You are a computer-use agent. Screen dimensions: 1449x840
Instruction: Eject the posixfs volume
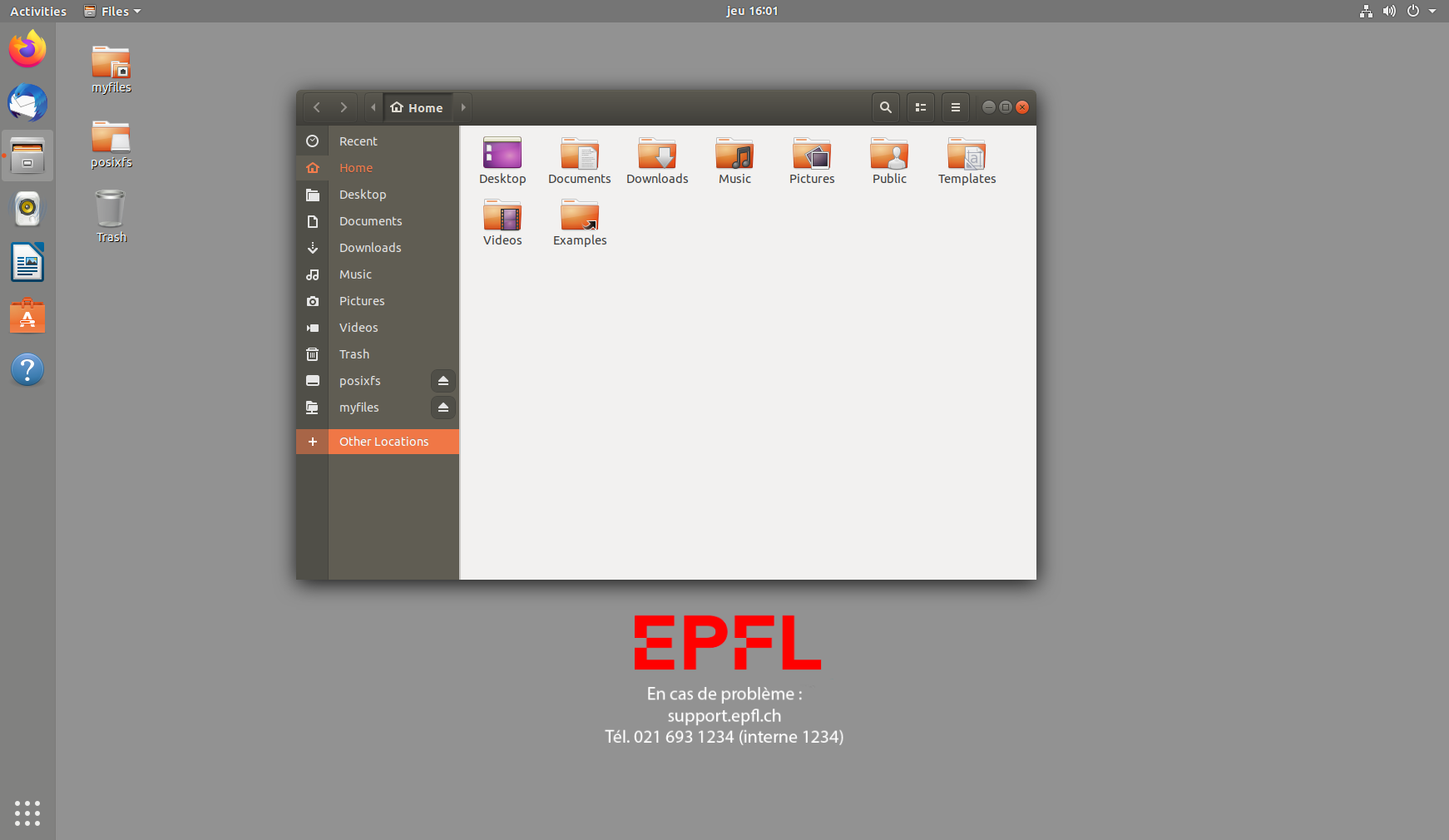coord(443,381)
